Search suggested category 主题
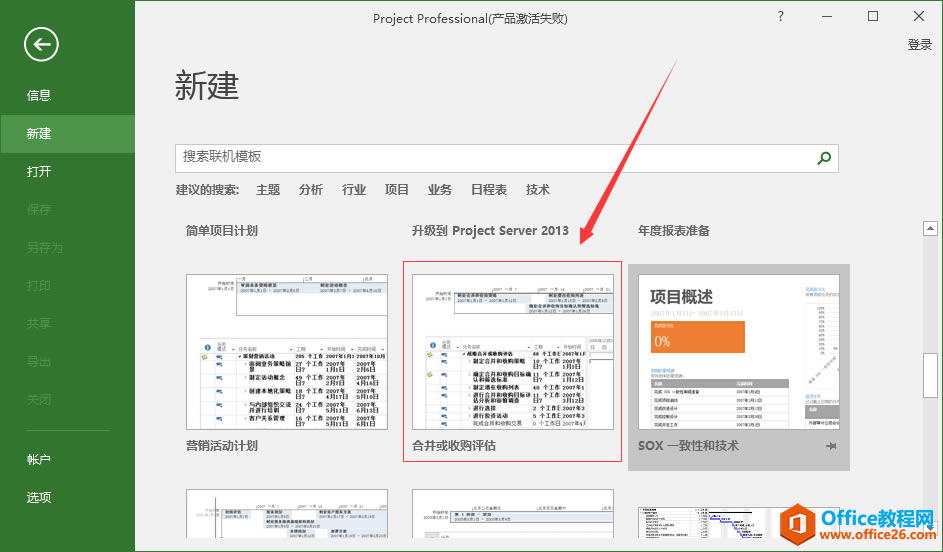Screen dimensions: 943x552 [268, 190]
